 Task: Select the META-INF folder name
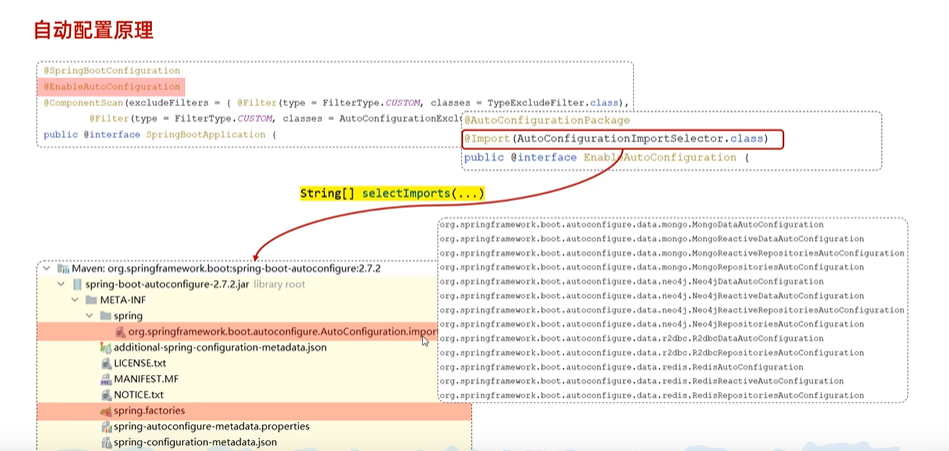point(123,300)
